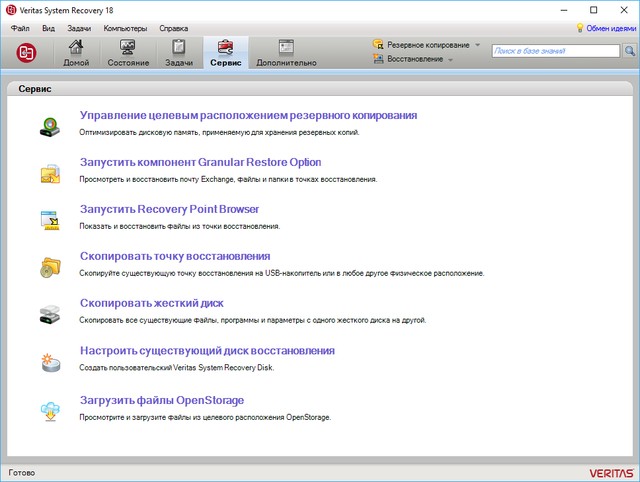Click the backup destination management disk icon
This screenshot has height=482, width=640.
pyautogui.click(x=50, y=126)
